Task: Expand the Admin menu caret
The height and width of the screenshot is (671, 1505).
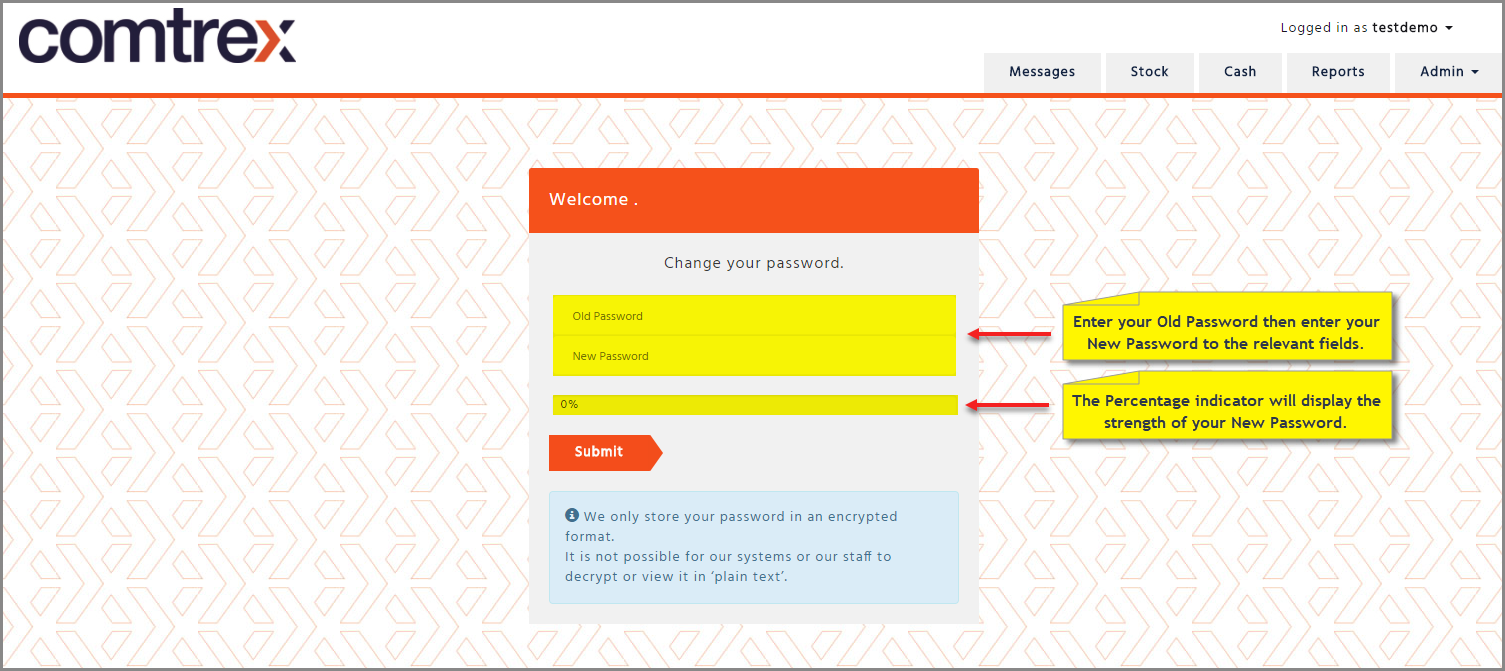Action: (x=1475, y=72)
